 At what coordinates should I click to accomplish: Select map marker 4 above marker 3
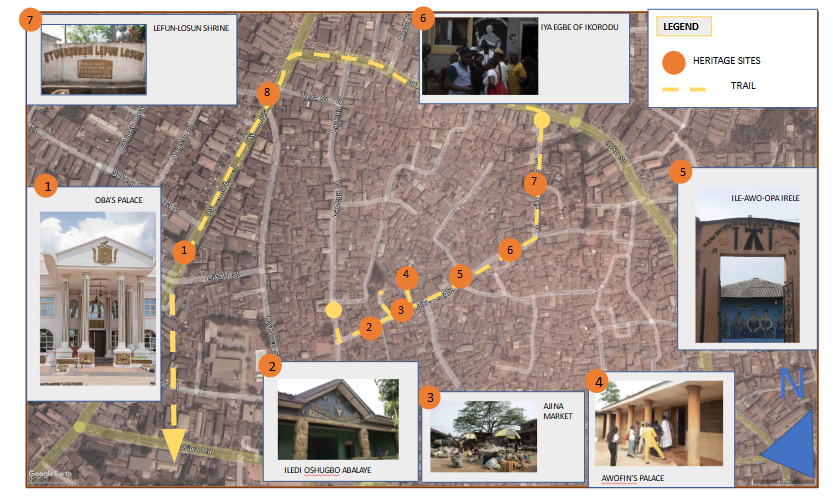coord(406,277)
